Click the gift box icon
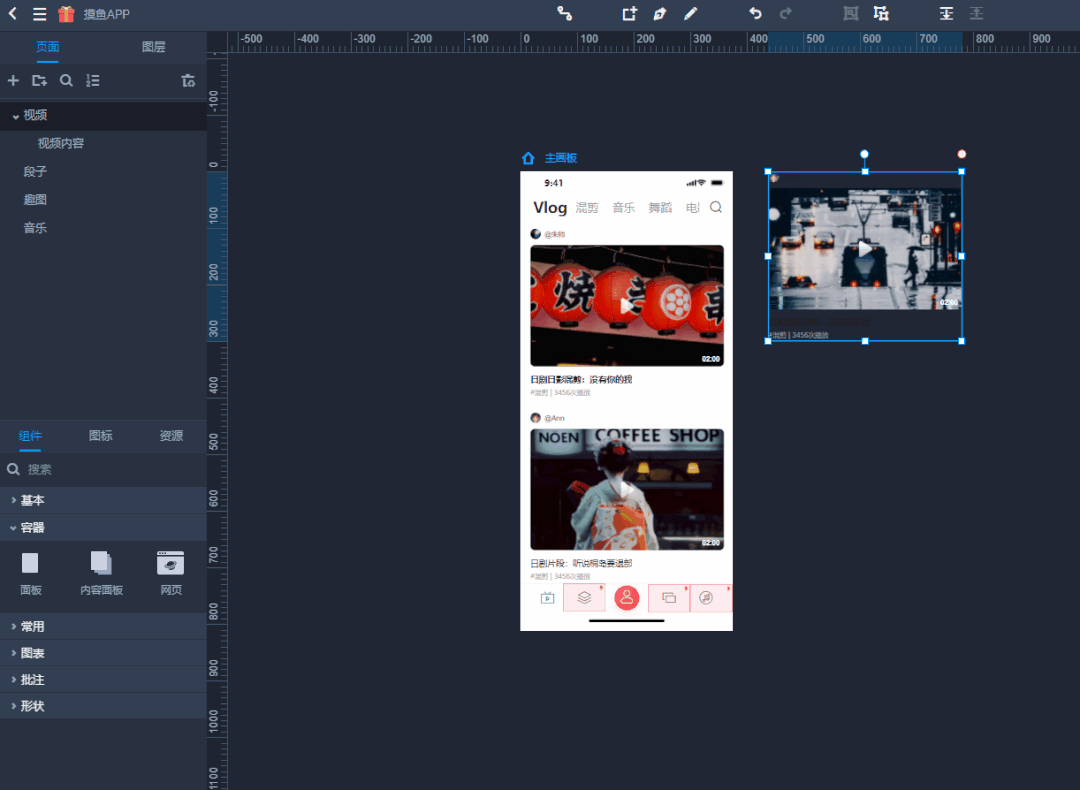1080x790 pixels. 66,14
